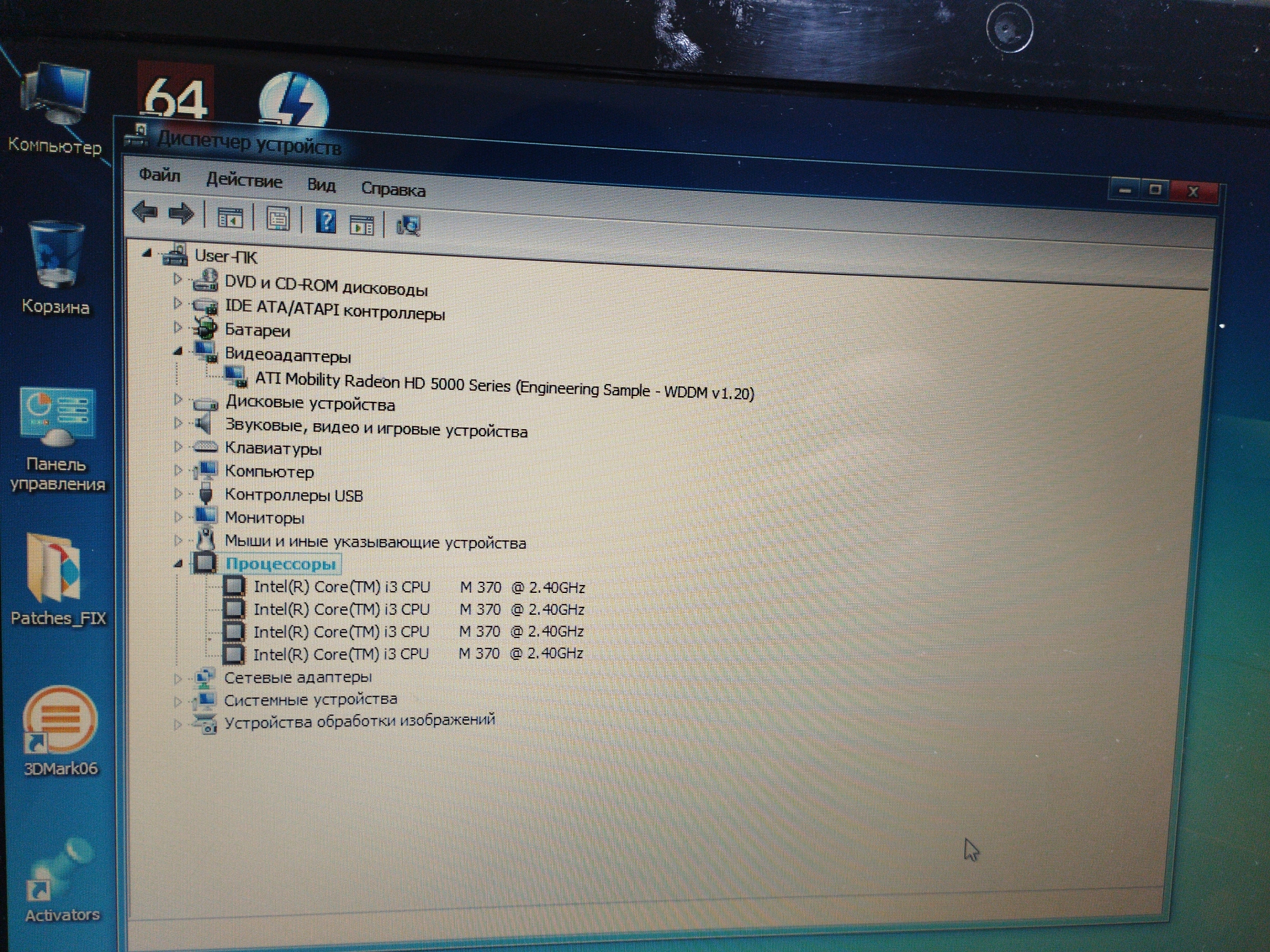Maximize the Диспетчер устройств window
The image size is (1270, 952).
(x=1156, y=190)
